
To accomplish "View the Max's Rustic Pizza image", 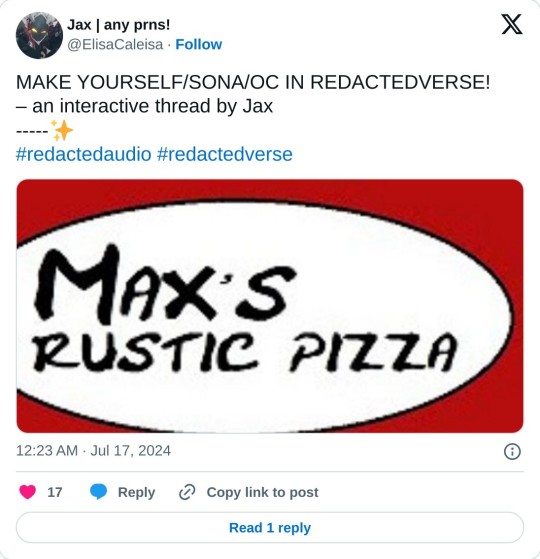I will 270,306.
